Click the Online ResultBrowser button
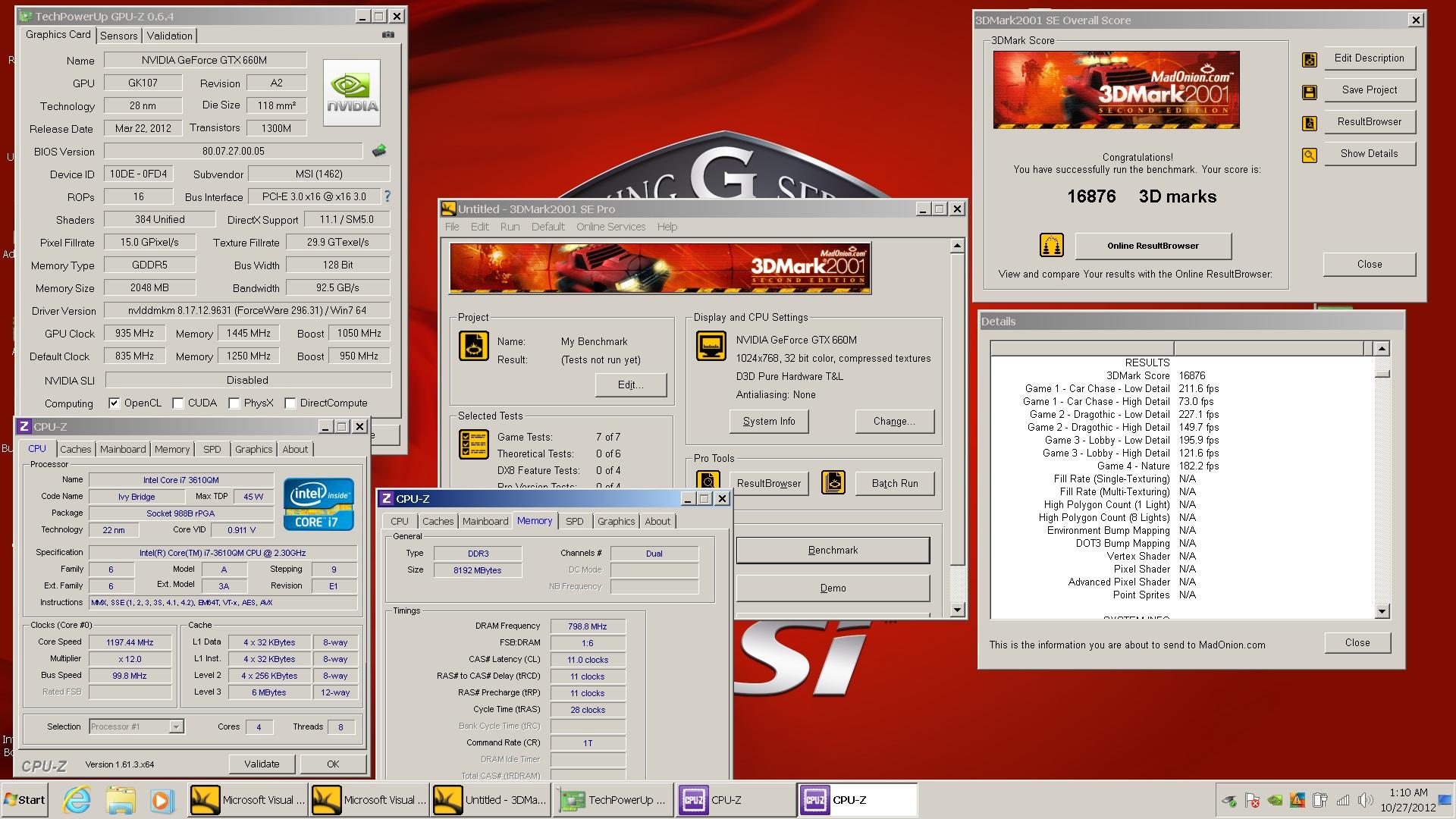Screen dimensions: 1456x819 pos(1153,246)
